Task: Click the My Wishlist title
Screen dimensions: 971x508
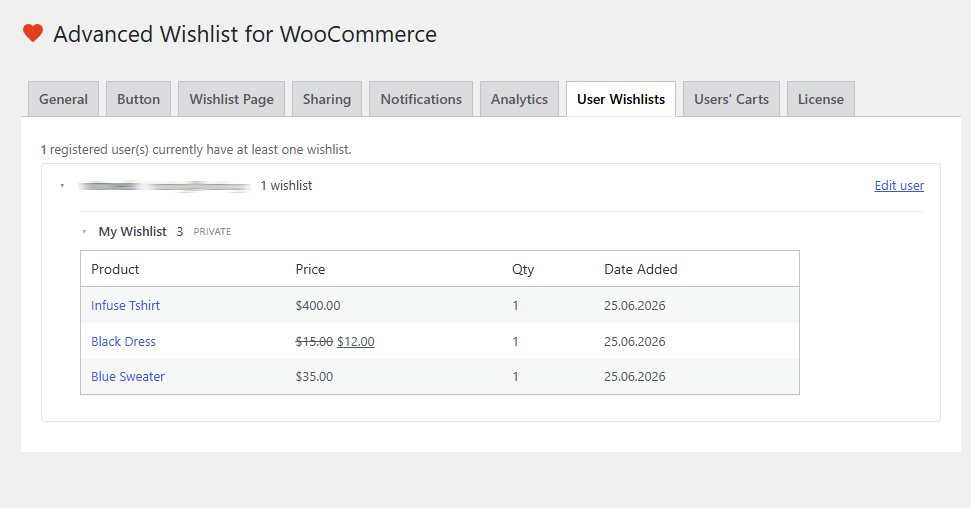Action: 133,232
